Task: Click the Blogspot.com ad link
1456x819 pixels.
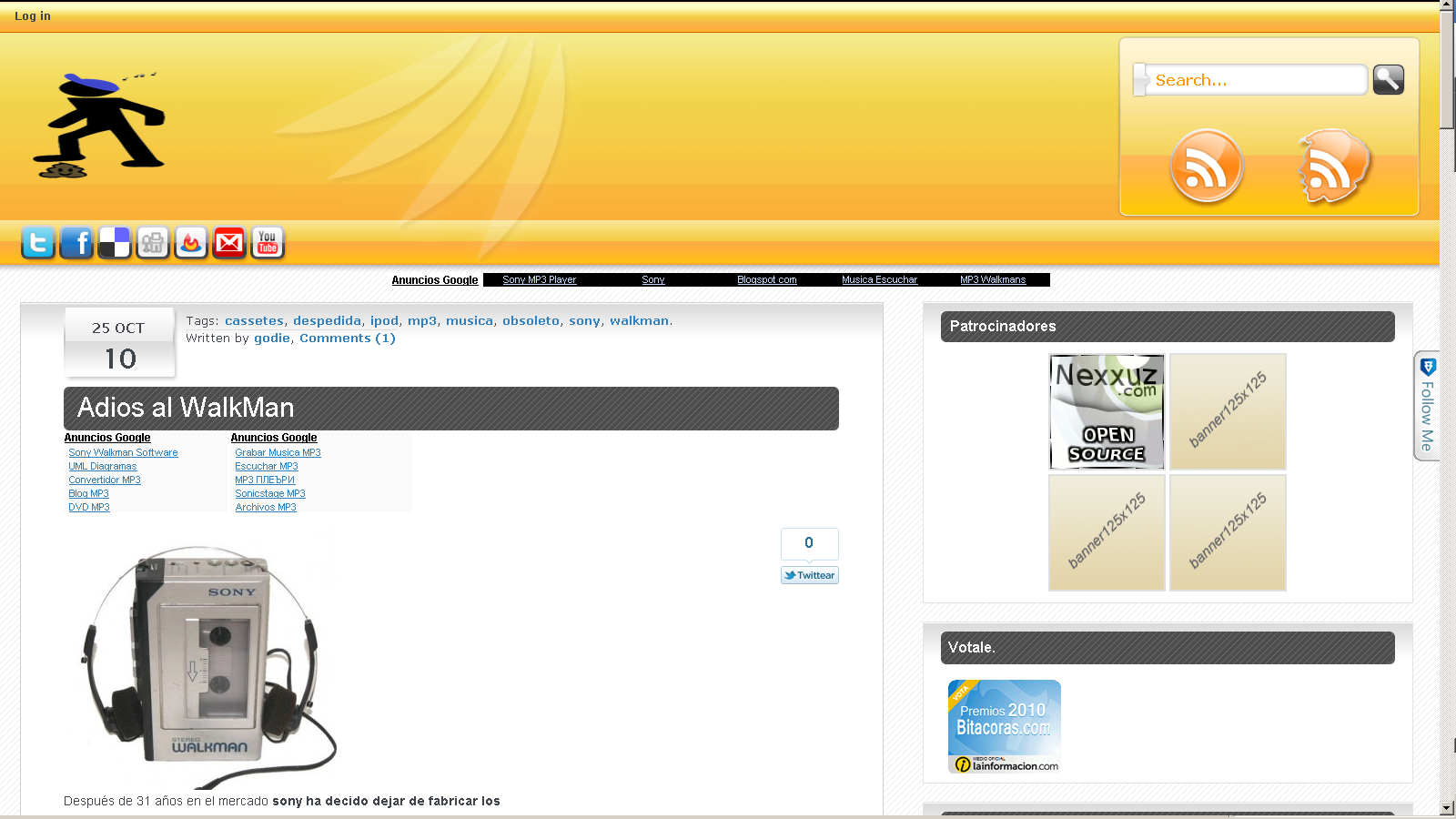Action: coord(767,280)
